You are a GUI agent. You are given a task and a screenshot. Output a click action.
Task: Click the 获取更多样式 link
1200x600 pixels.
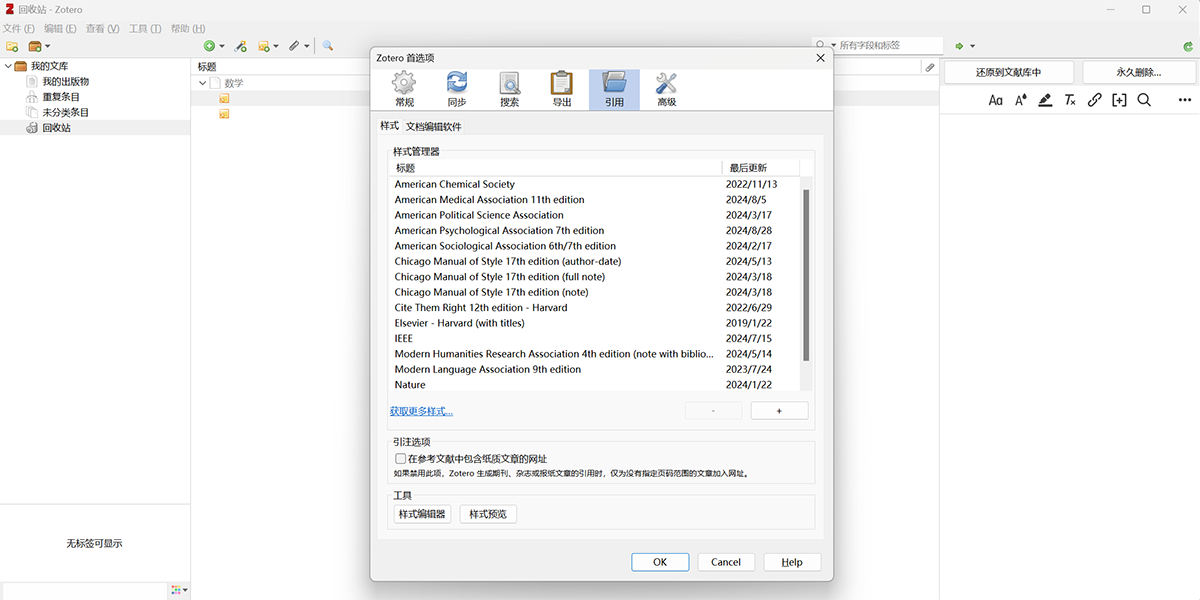point(420,411)
